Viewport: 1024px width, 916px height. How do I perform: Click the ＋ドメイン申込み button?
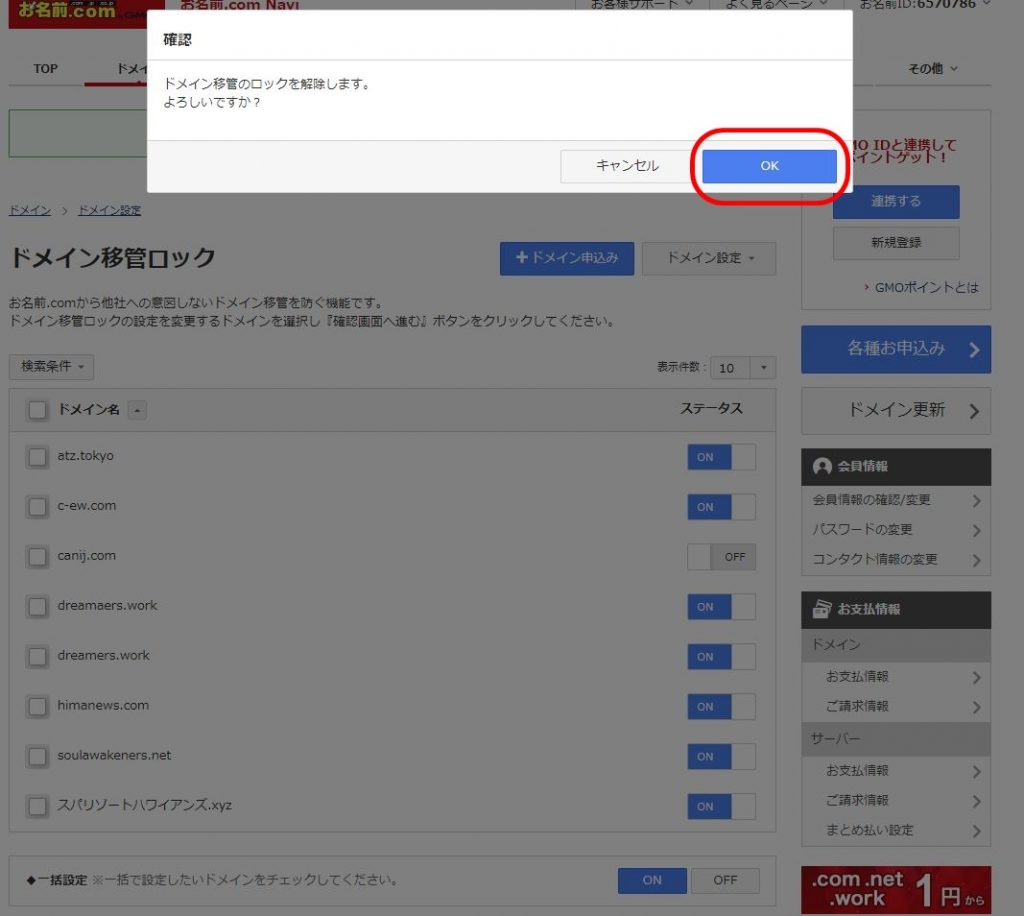coord(566,258)
